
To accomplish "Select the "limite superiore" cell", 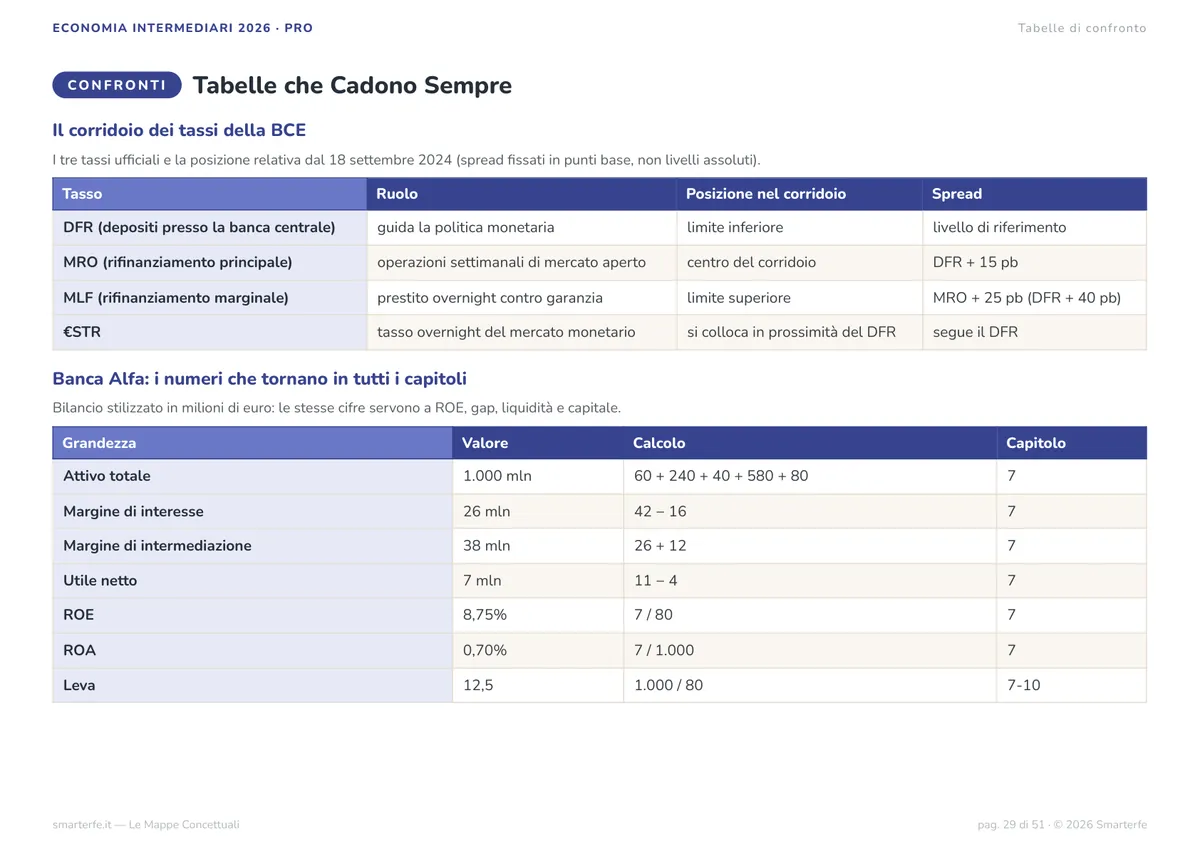I will (800, 298).
